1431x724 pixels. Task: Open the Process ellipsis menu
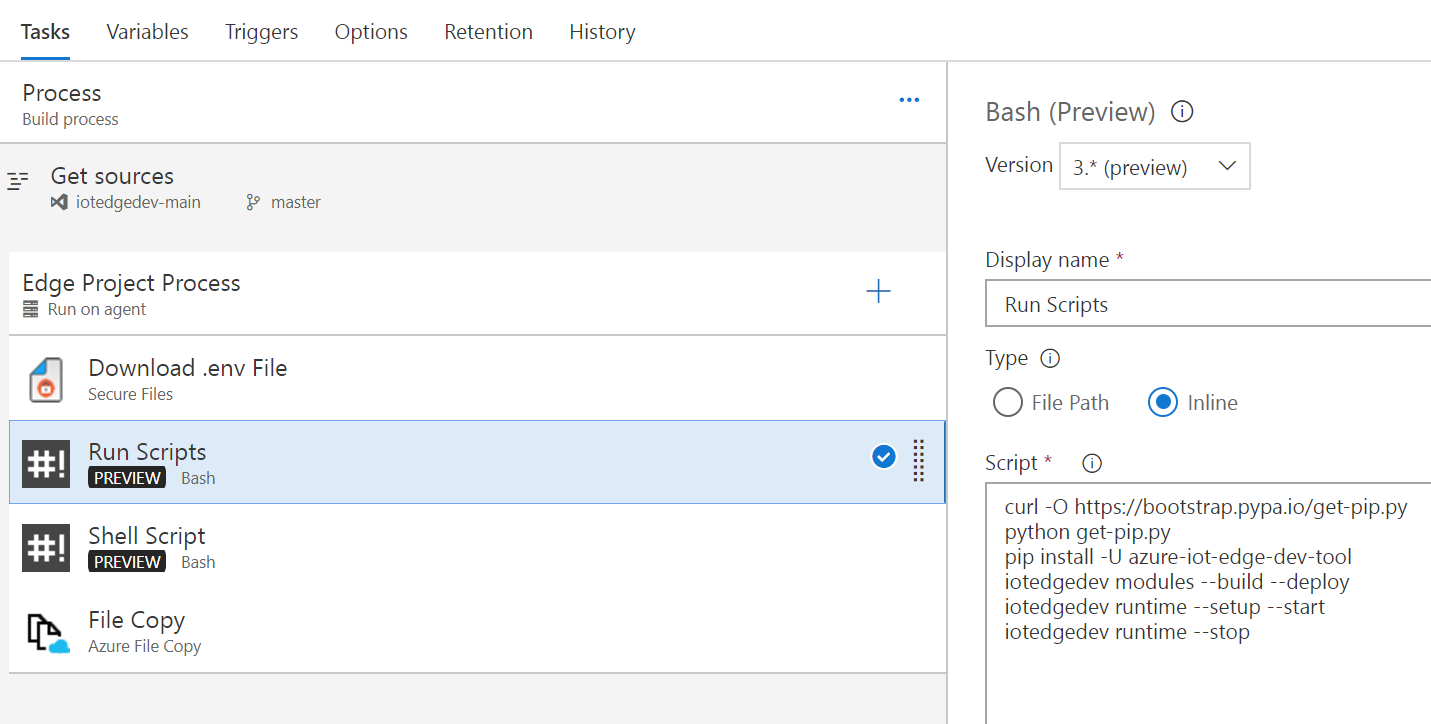click(x=909, y=99)
